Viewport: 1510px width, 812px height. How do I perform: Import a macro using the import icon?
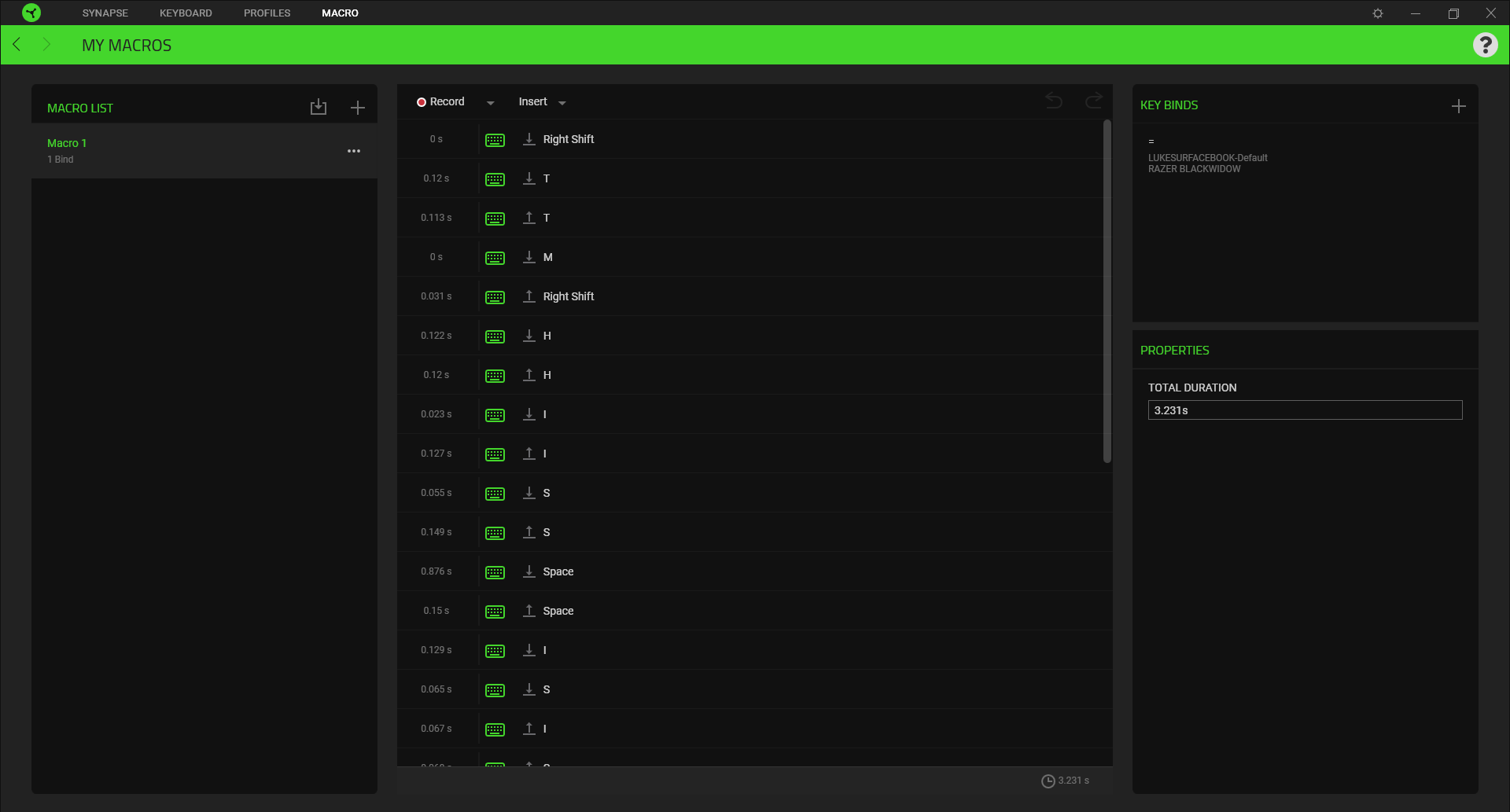click(319, 108)
